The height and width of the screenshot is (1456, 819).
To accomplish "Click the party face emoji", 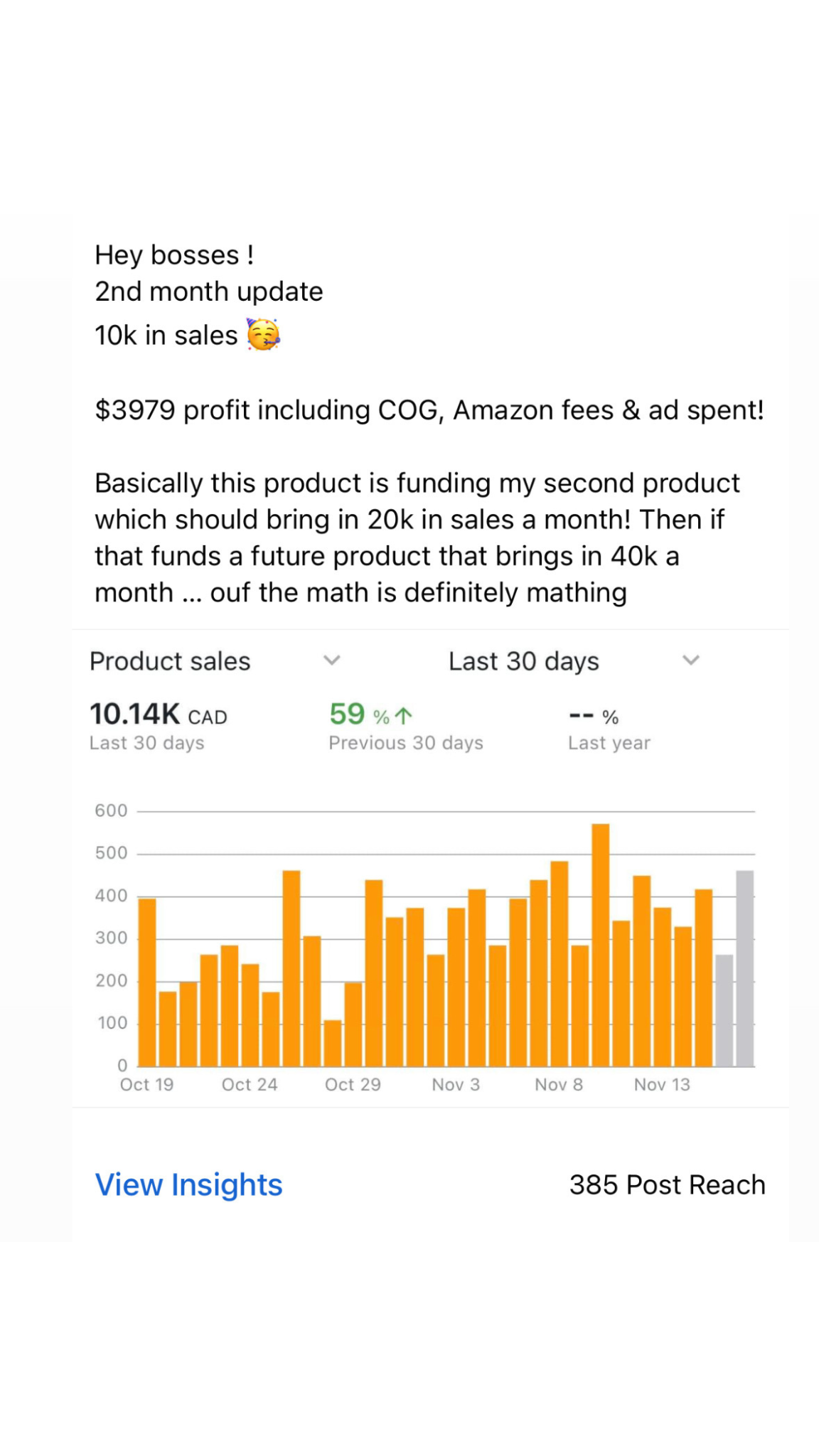I will (x=263, y=334).
